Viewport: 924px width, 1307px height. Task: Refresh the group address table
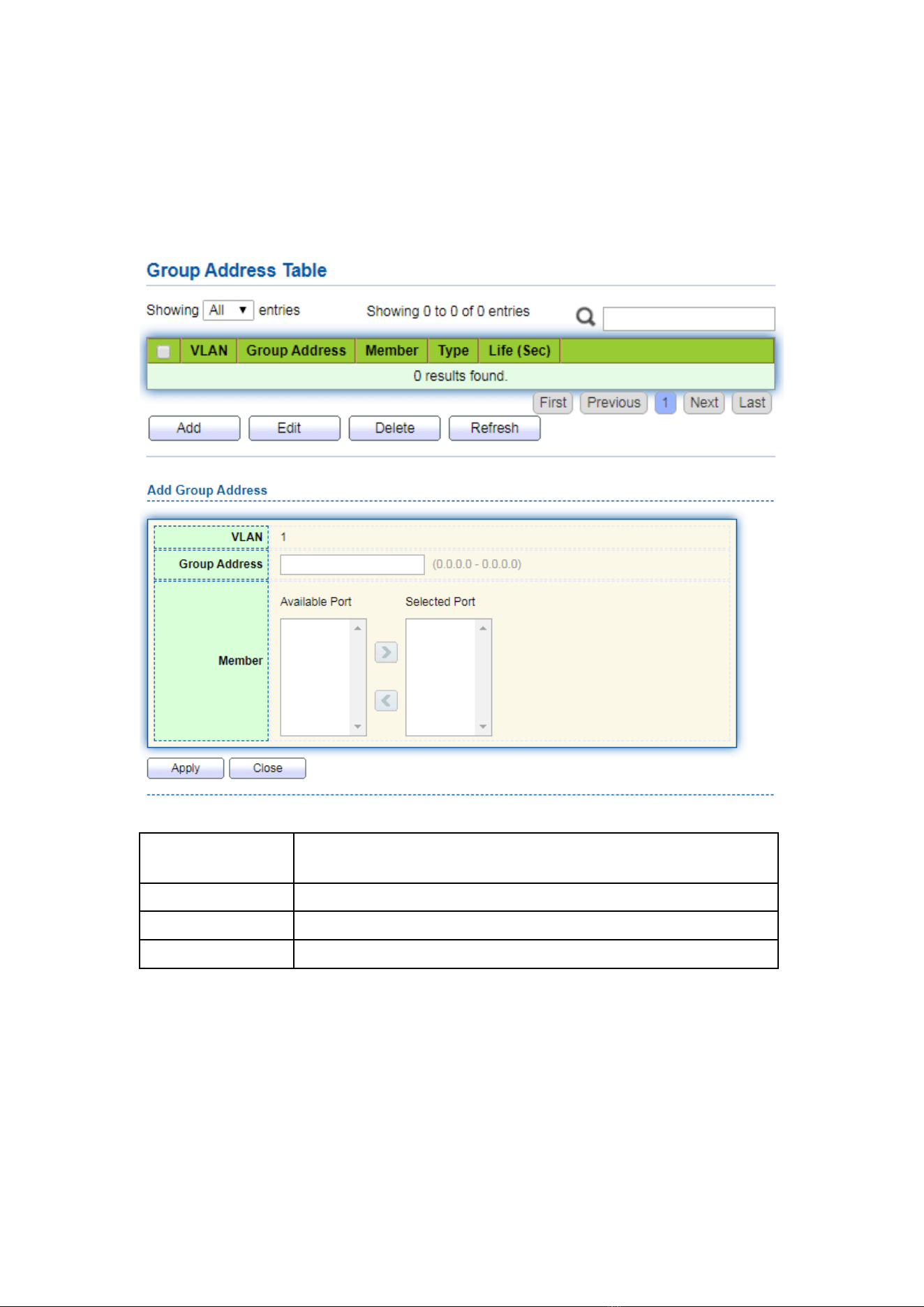coord(494,428)
